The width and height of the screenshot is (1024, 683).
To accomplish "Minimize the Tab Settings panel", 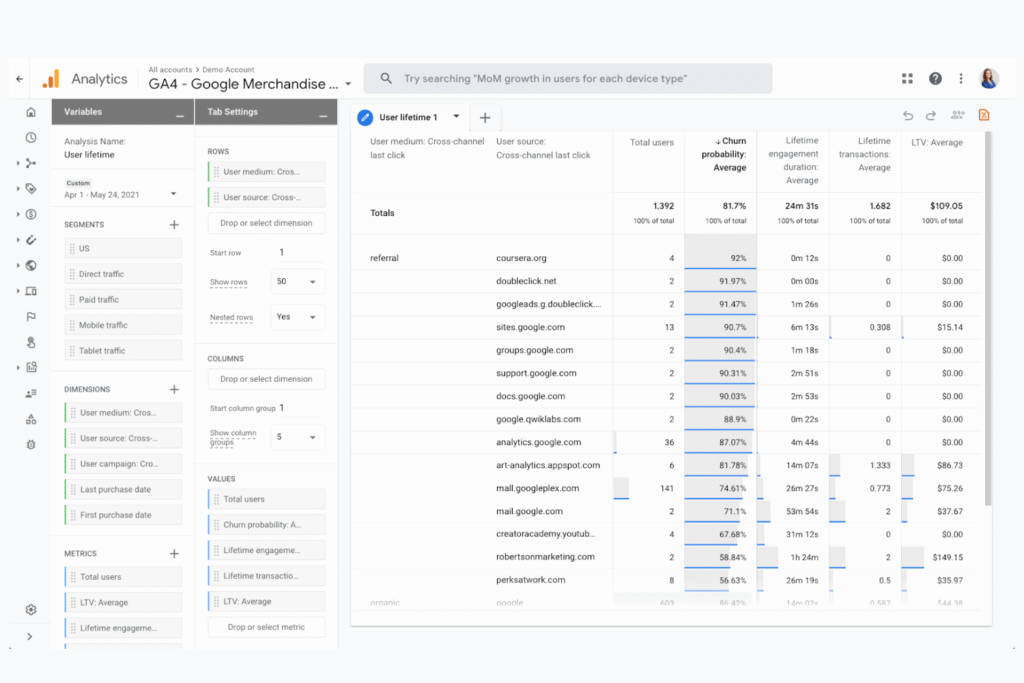I will click(x=323, y=116).
